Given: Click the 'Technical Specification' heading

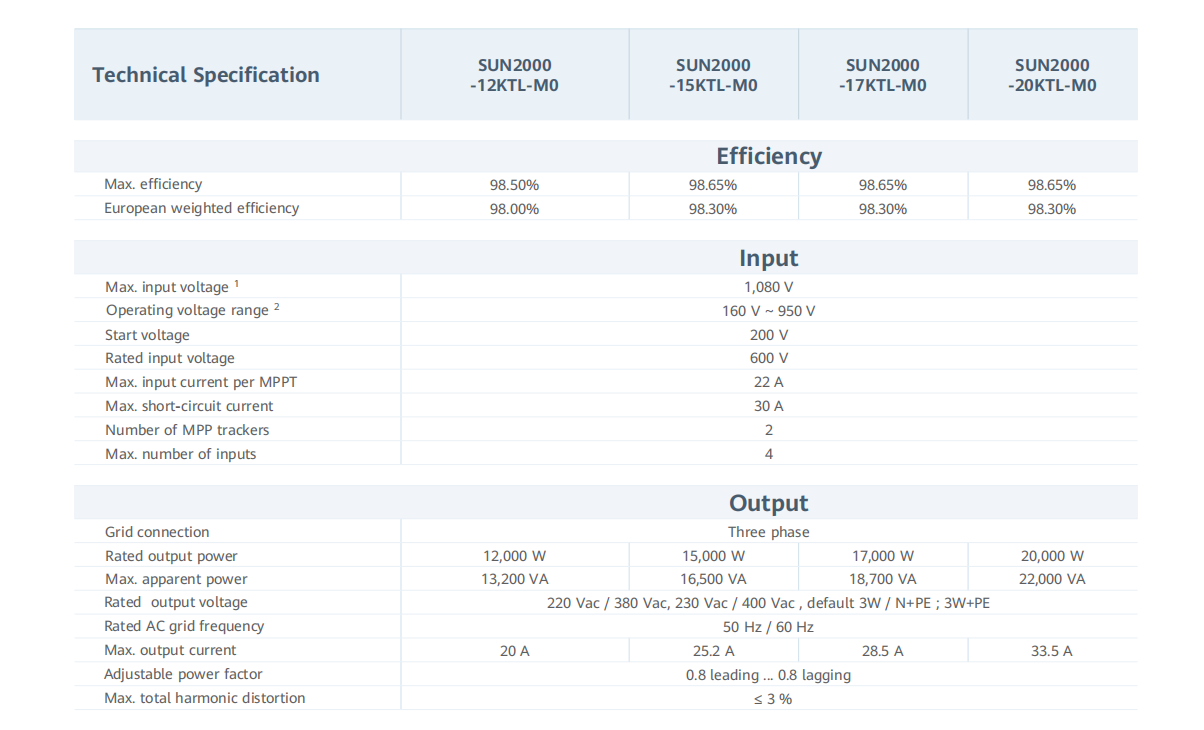Looking at the screenshot, I should tap(206, 75).
